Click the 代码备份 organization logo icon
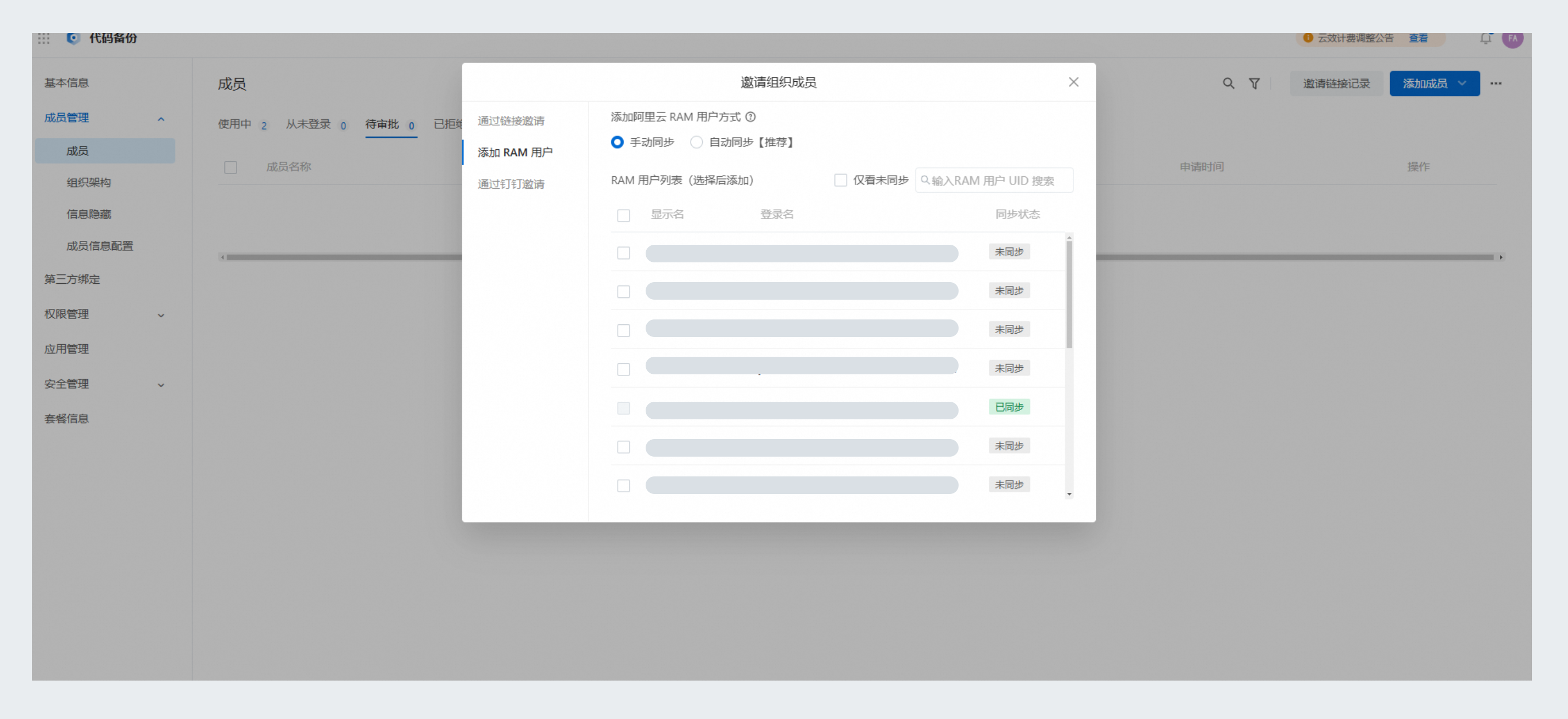Screen dimensions: 1568x719 point(73,38)
